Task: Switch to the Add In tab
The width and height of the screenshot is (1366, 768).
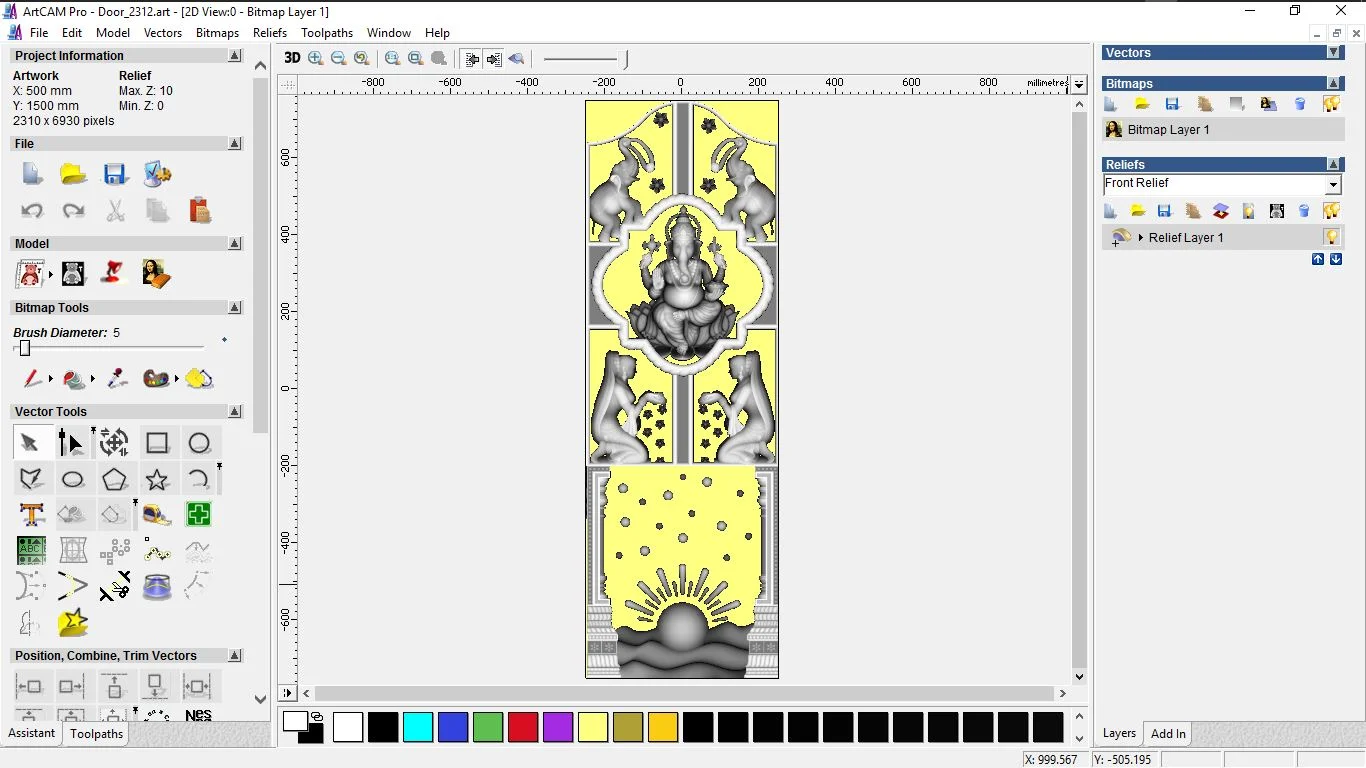Action: [x=1168, y=733]
